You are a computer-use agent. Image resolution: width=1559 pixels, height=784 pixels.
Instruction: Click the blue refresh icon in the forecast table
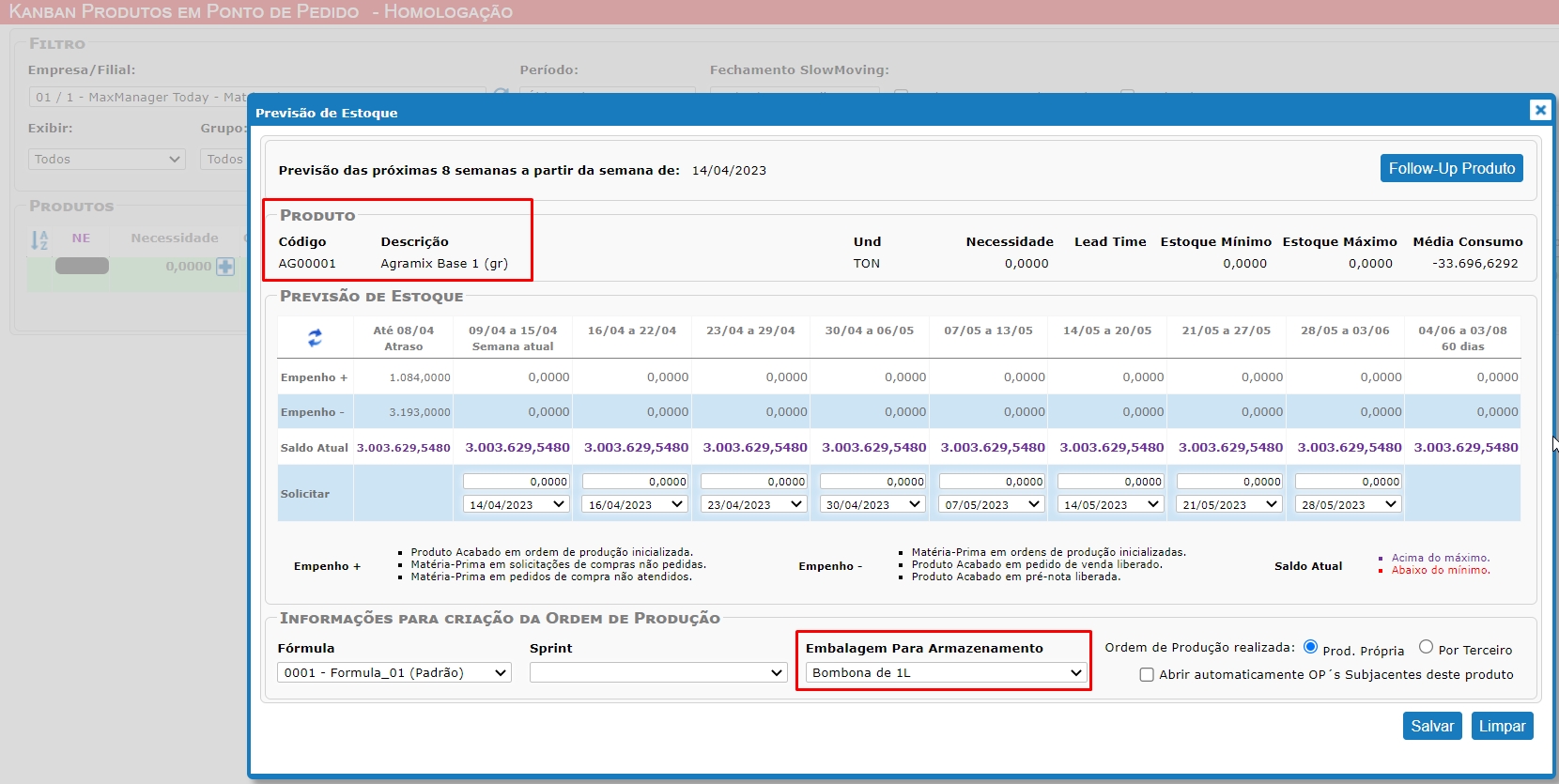point(315,337)
